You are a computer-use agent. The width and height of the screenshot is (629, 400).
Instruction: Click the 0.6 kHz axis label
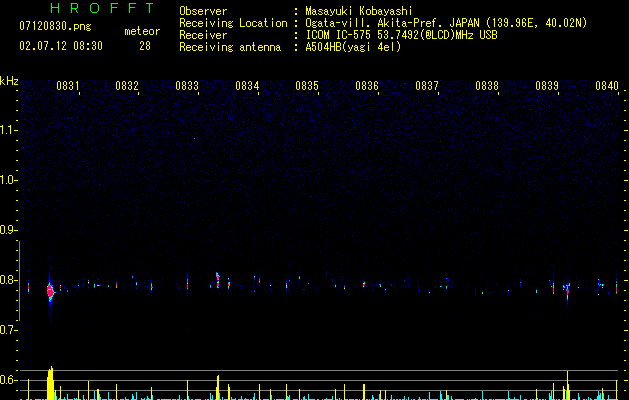tap(8, 380)
